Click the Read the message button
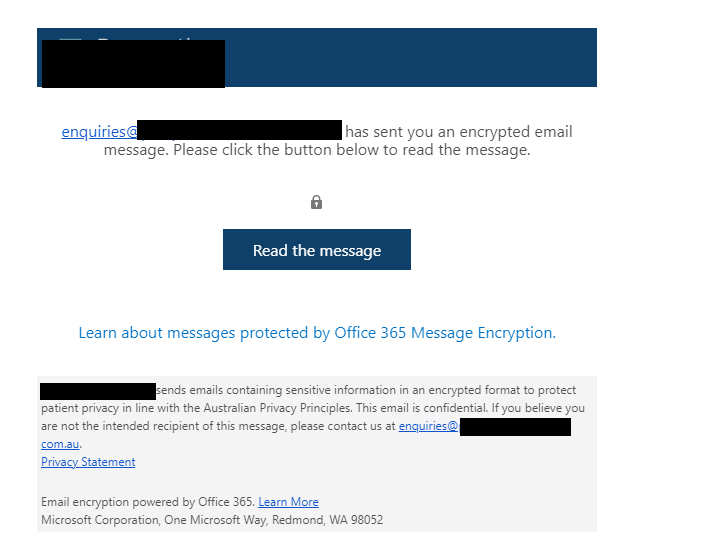Screen dimensions: 710x546 point(316,250)
